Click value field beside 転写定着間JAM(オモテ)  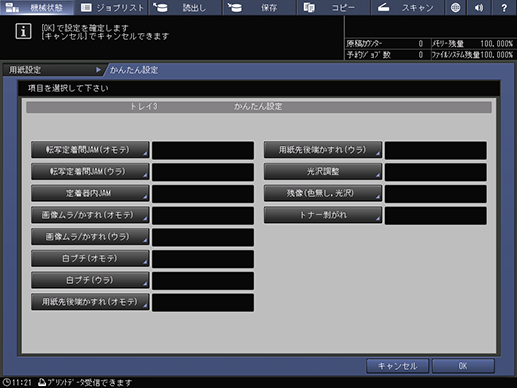pos(203,150)
